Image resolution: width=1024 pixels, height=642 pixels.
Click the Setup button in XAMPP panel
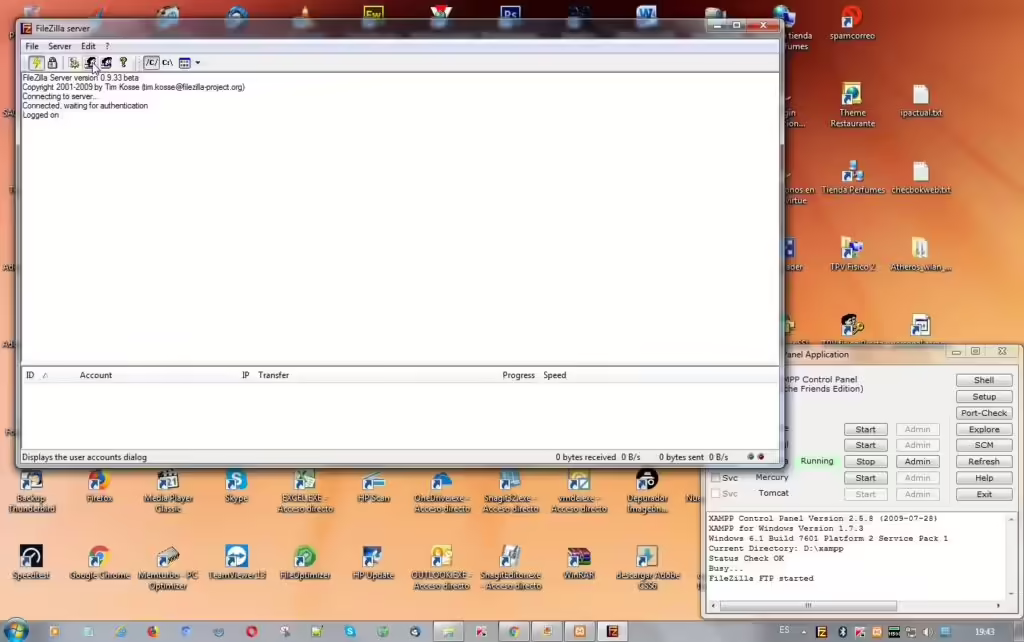[984, 396]
